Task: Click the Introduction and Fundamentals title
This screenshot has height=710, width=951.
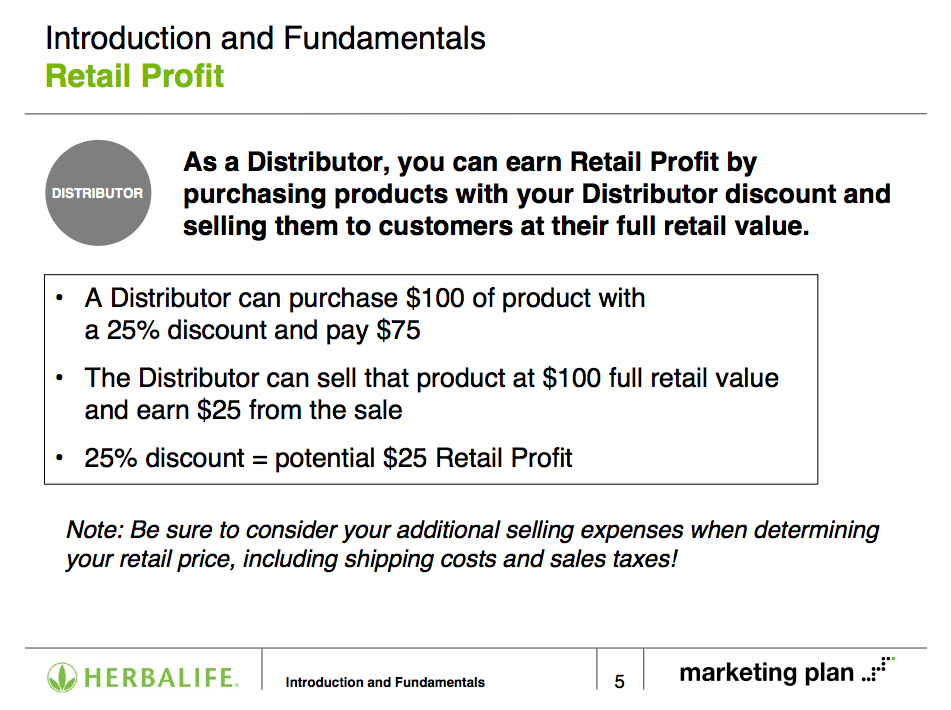Action: coord(266,38)
